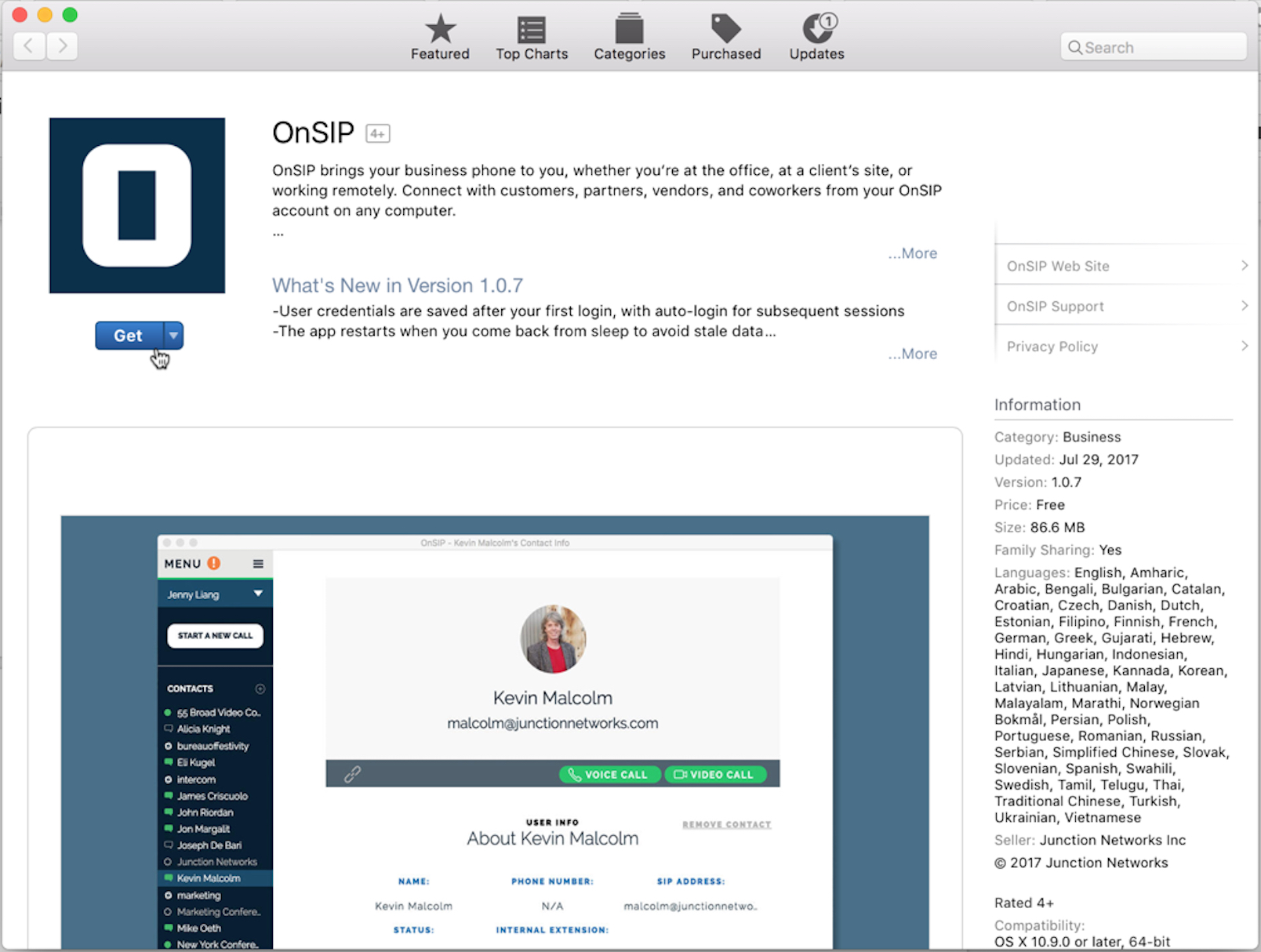The image size is (1261, 952).
Task: Click the link icon in the call bar
Action: pos(352,774)
